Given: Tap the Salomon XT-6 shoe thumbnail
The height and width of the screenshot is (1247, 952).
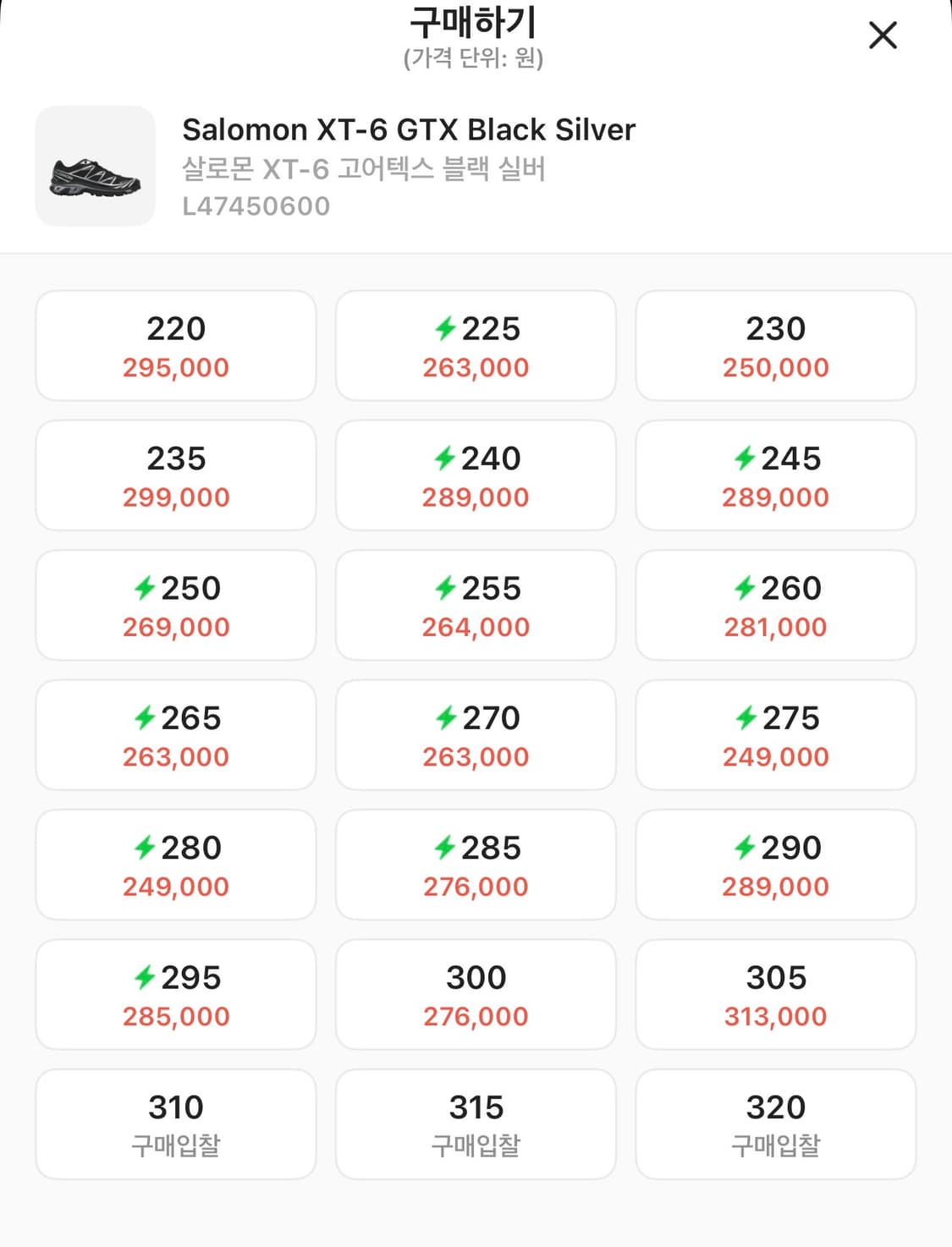Looking at the screenshot, I should 95,166.
